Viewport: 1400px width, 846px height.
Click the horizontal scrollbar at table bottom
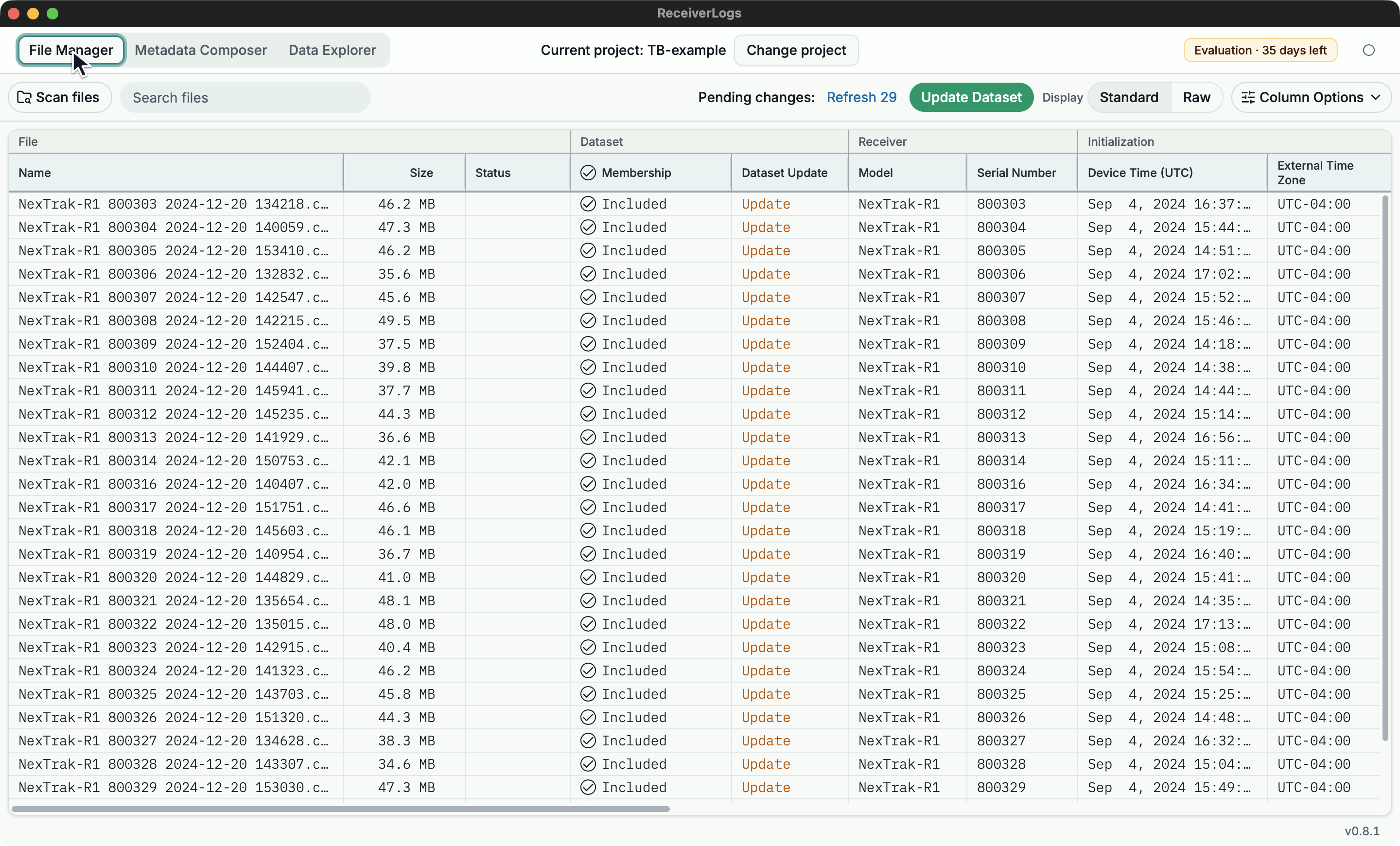coord(340,809)
